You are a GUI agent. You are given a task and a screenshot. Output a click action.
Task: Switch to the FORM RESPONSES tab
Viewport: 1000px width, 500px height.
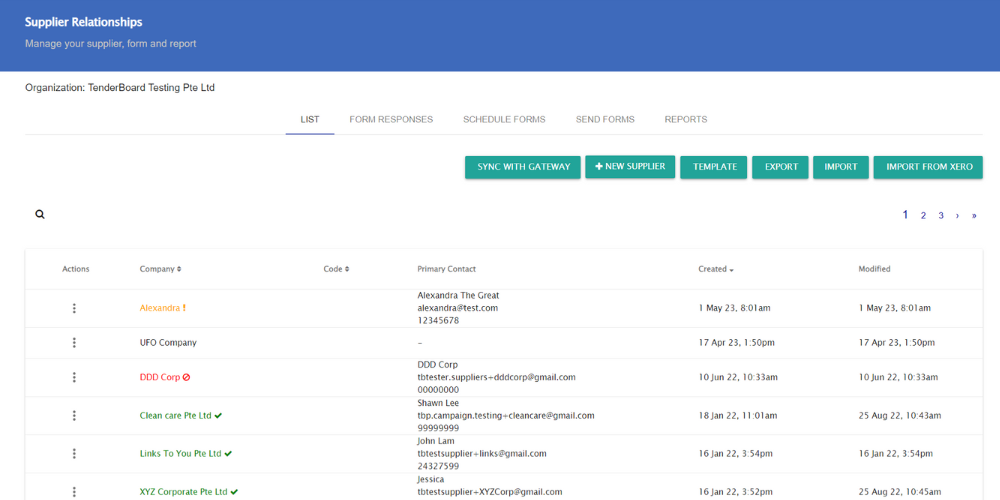click(391, 119)
